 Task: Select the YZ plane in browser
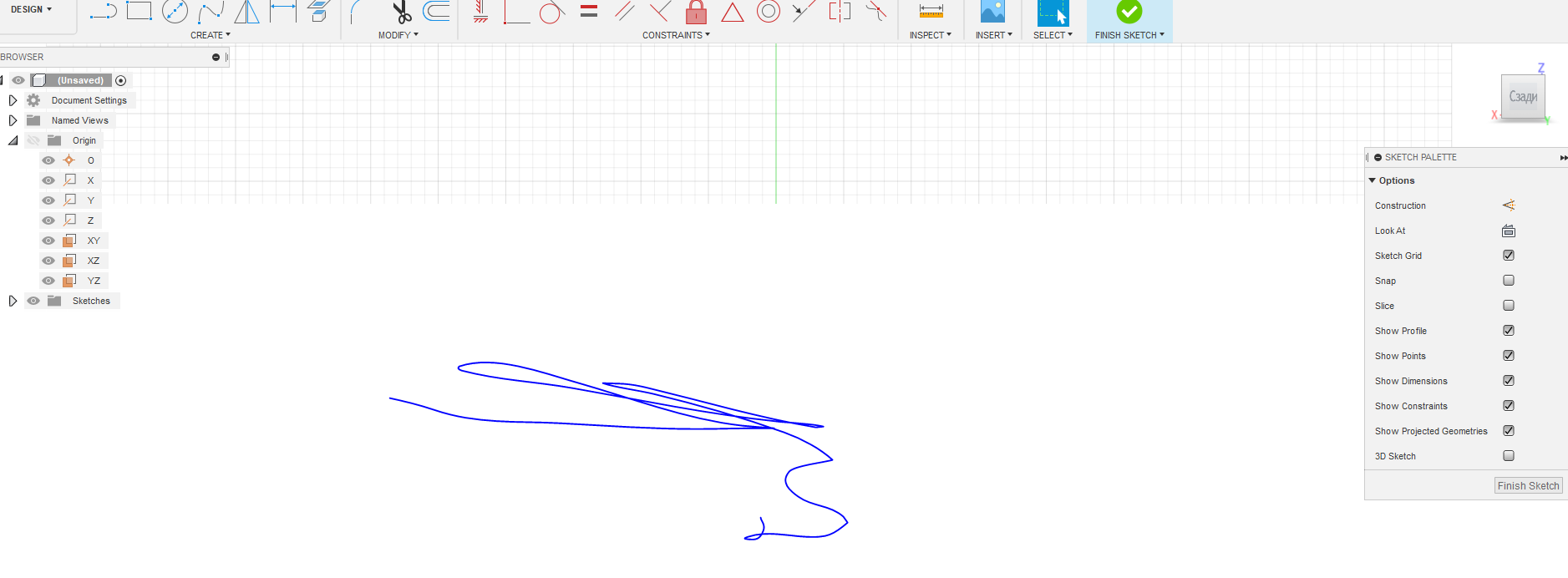94,281
